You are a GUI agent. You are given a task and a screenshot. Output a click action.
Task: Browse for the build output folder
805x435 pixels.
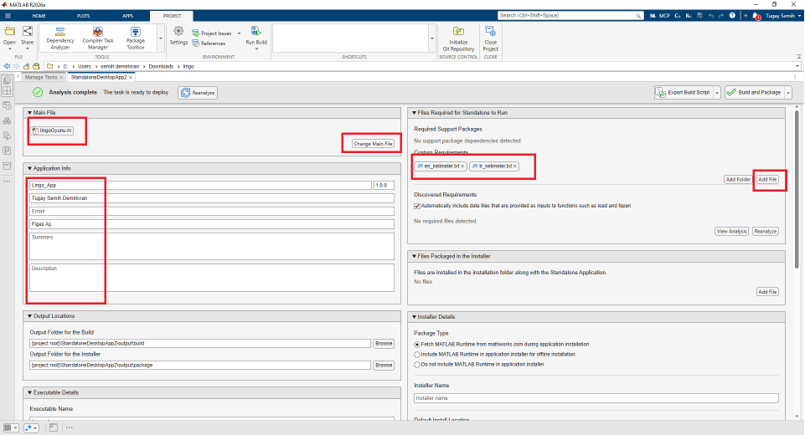pos(384,344)
